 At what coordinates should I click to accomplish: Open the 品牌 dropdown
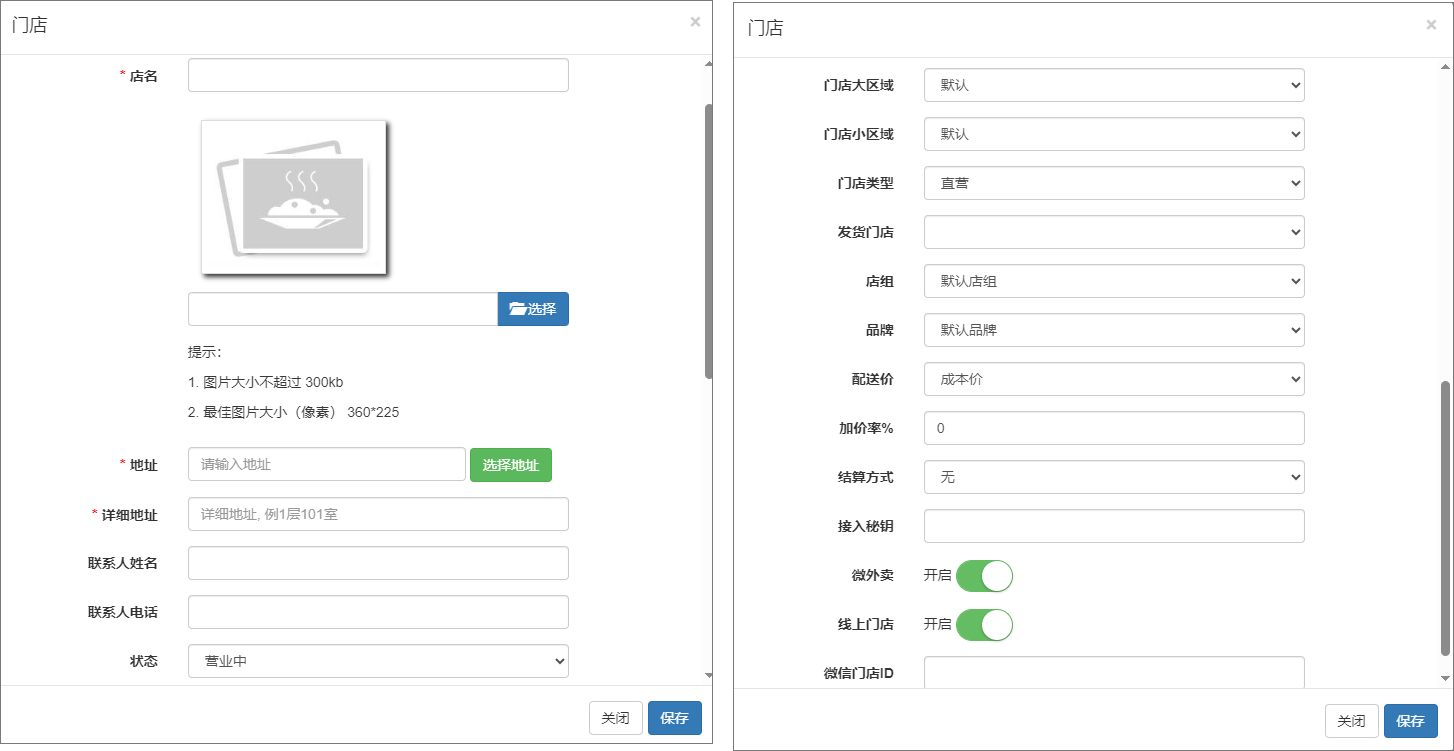[x=1114, y=330]
